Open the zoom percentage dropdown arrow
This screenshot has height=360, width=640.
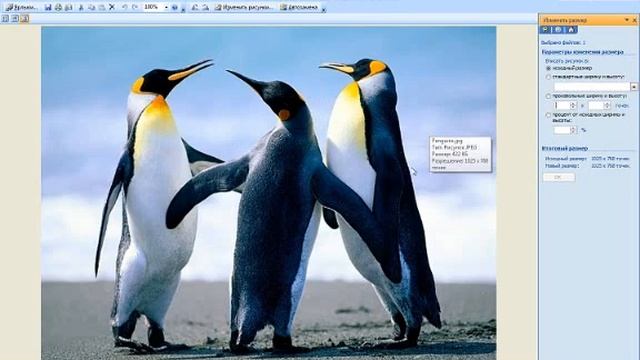(x=166, y=7)
